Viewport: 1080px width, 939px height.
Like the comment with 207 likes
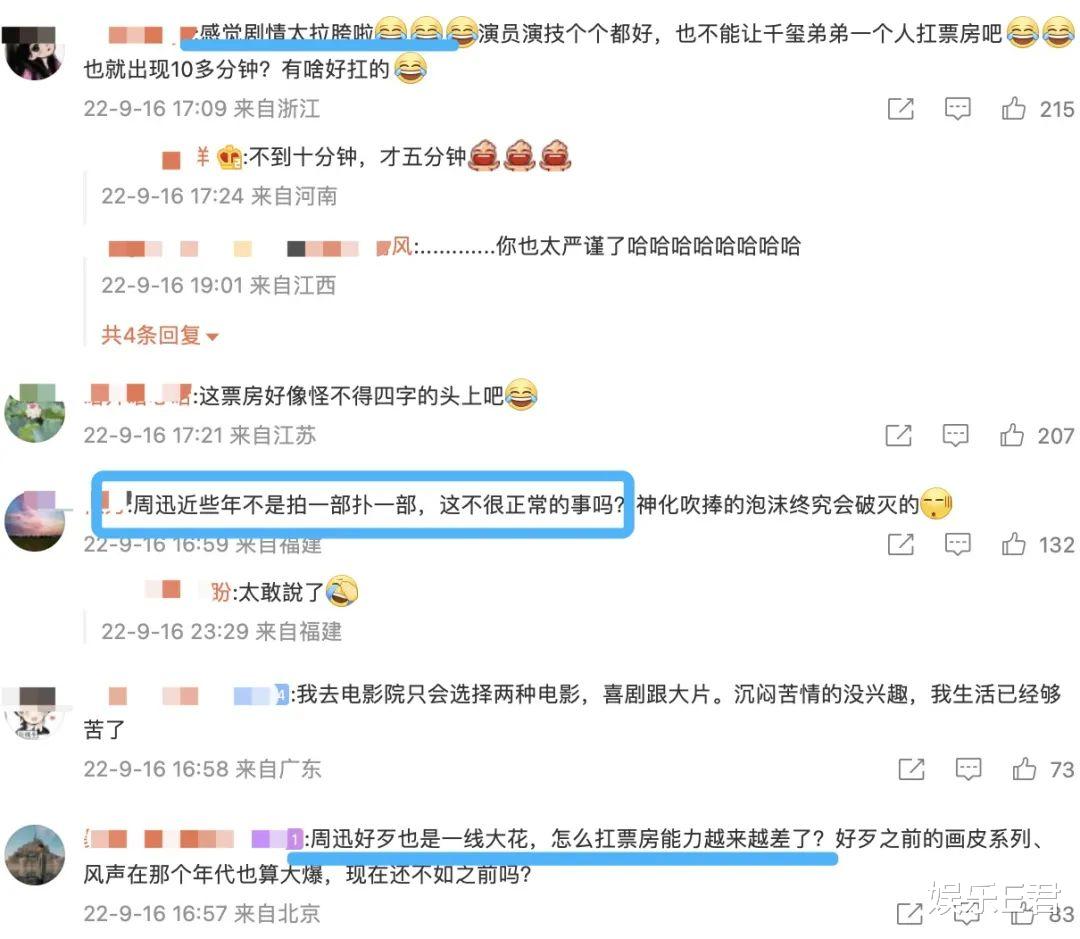[x=1012, y=435]
